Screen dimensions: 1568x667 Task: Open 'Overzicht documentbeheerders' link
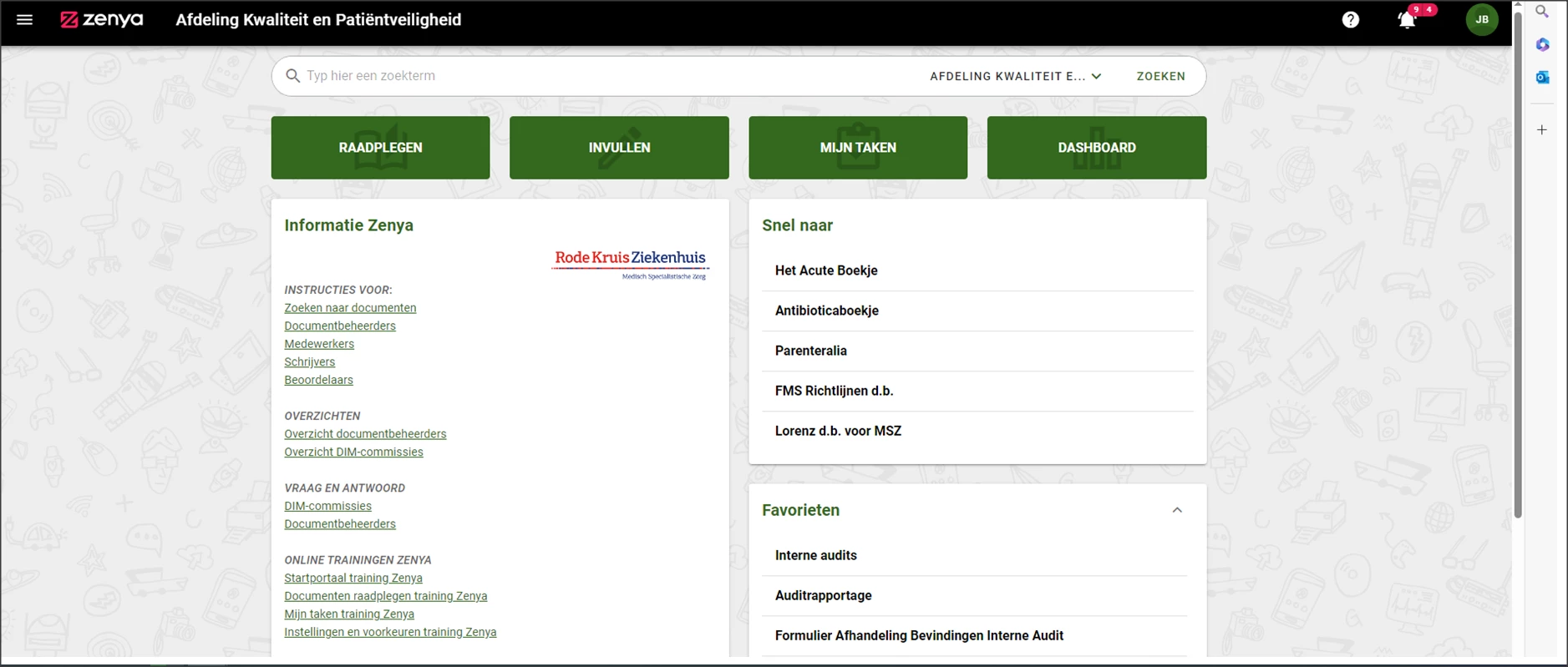click(x=365, y=434)
